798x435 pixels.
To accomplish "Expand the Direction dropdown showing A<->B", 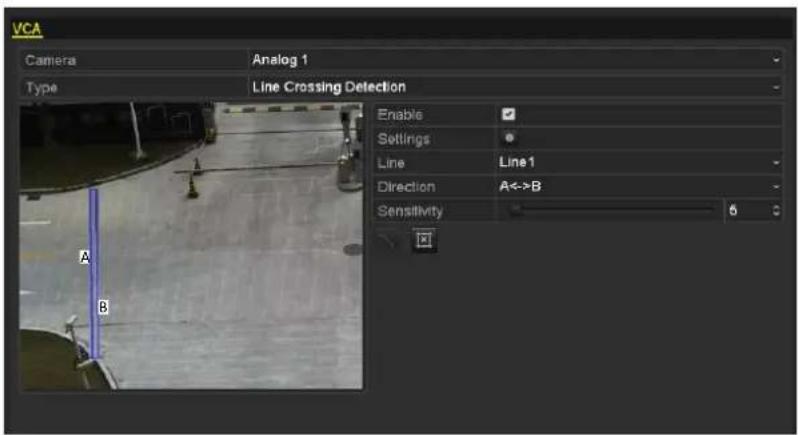I will pyautogui.click(x=639, y=187).
